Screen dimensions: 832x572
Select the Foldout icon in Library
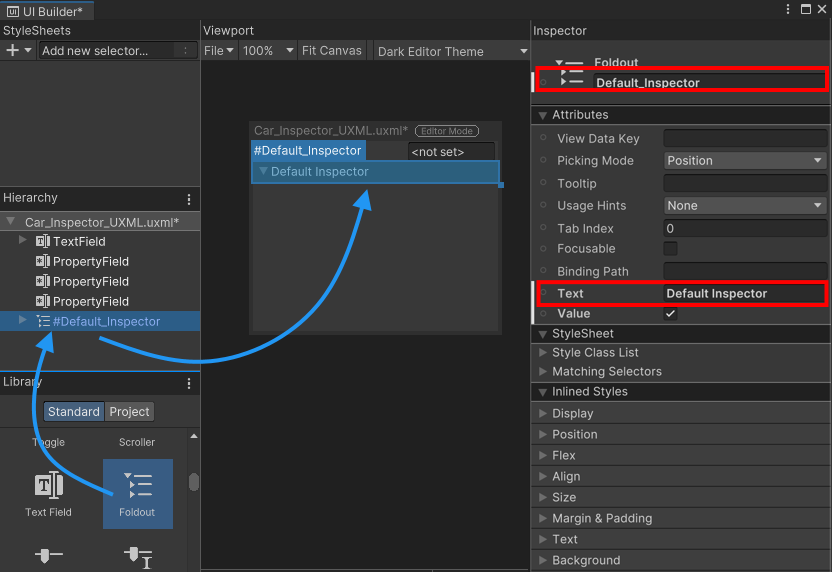pyautogui.click(x=137, y=487)
